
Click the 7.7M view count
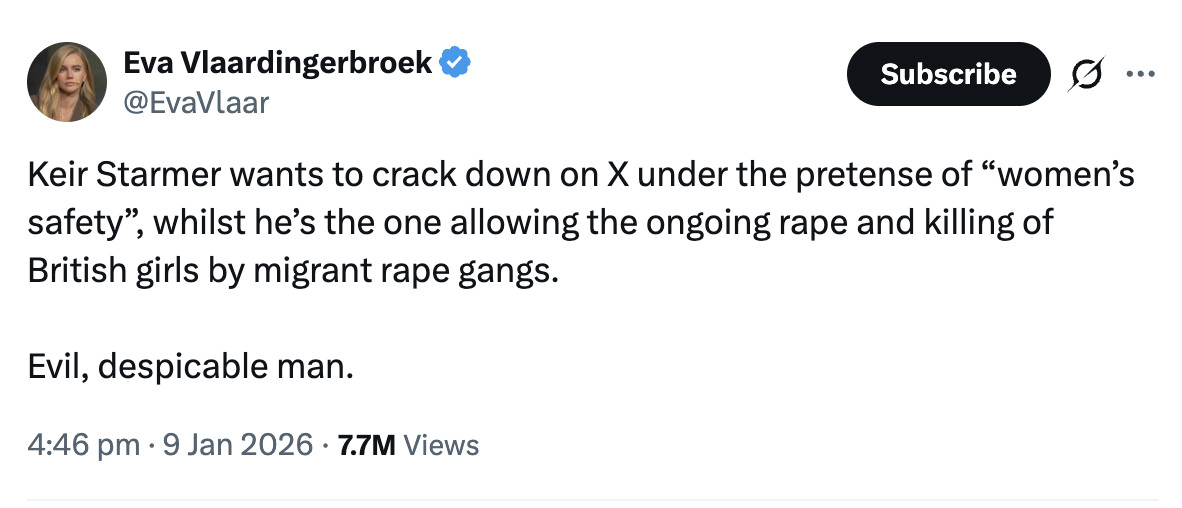click(367, 445)
